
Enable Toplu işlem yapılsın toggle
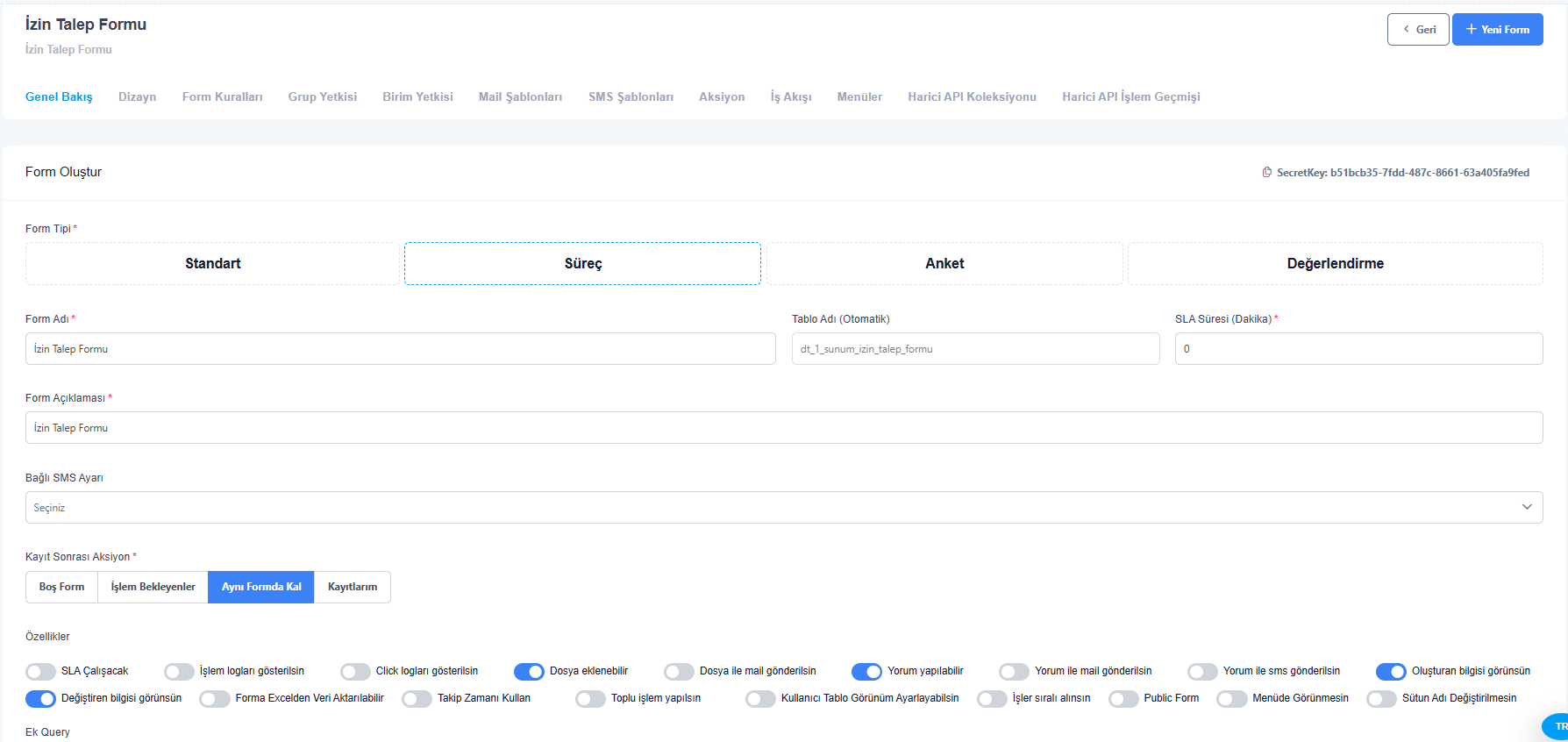[x=590, y=699]
